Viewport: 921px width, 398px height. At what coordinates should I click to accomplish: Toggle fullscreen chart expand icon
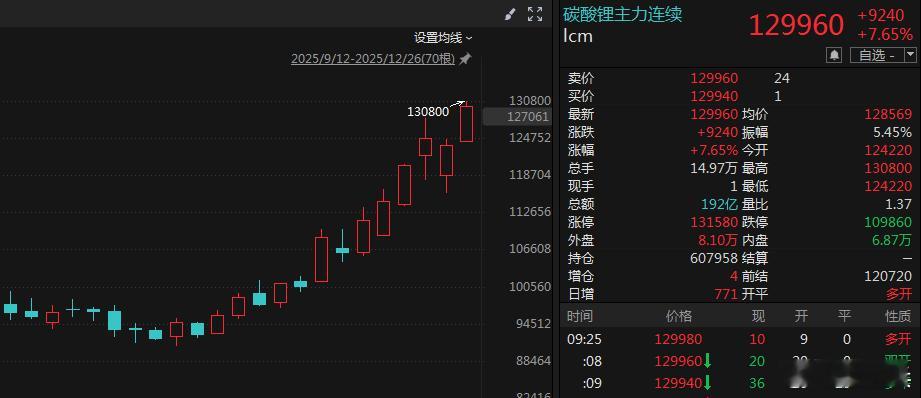point(535,15)
